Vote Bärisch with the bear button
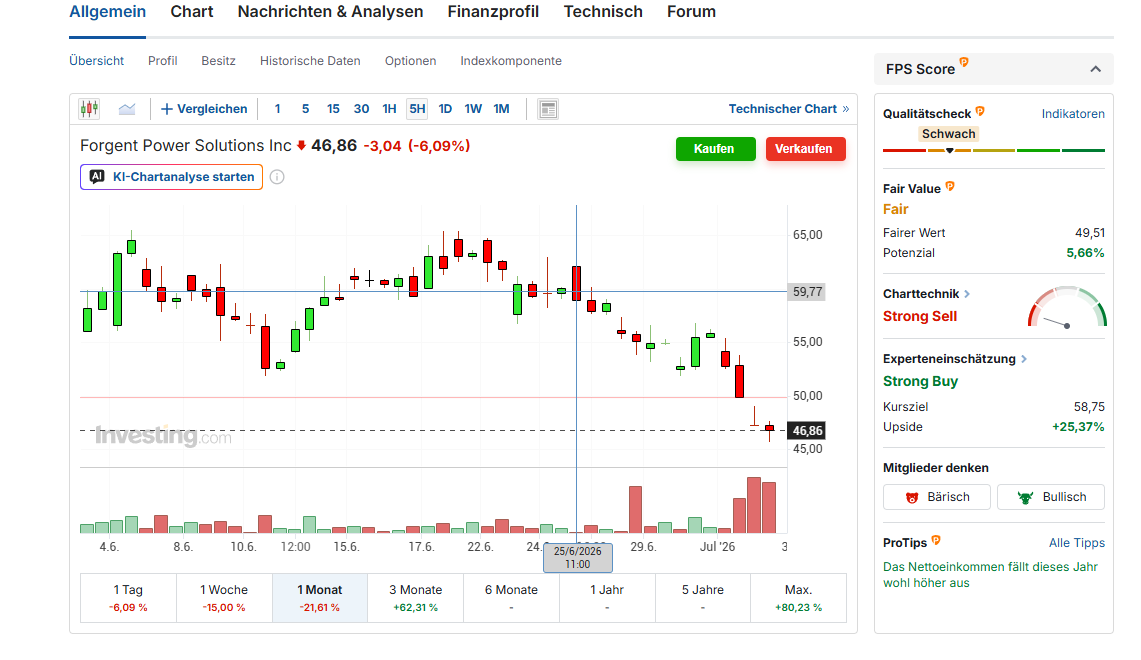Viewport: 1141px width, 660px height. pyautogui.click(x=937, y=497)
